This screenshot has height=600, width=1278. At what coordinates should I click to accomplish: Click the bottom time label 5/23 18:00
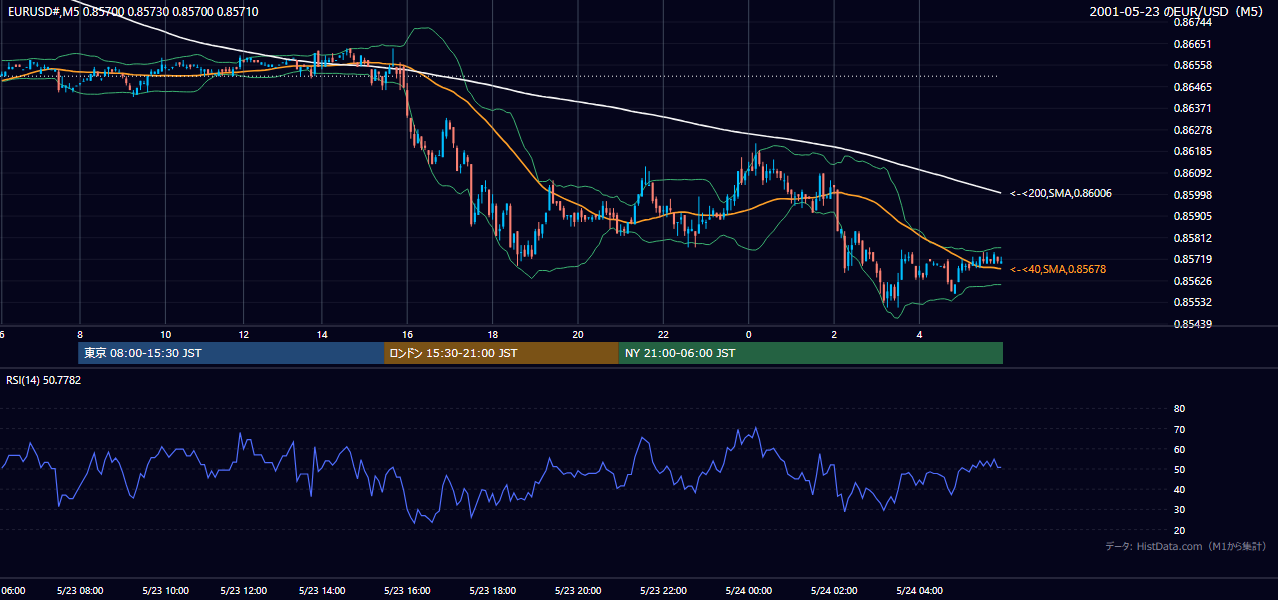492,590
